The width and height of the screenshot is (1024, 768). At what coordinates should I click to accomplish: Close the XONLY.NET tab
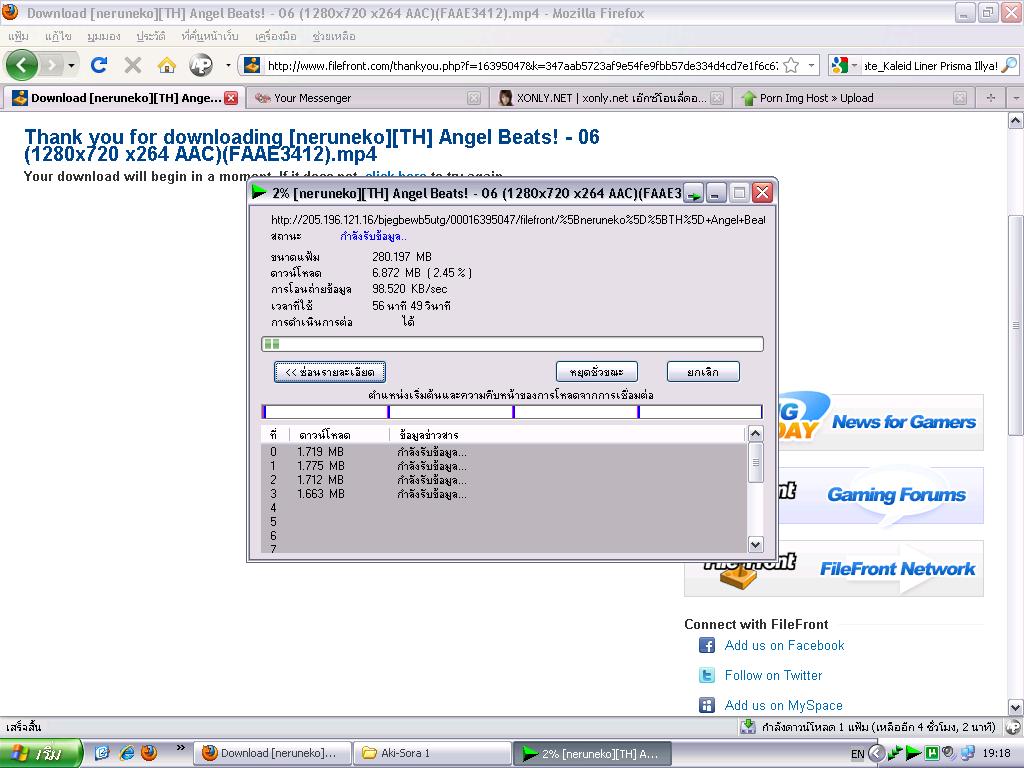(717, 98)
